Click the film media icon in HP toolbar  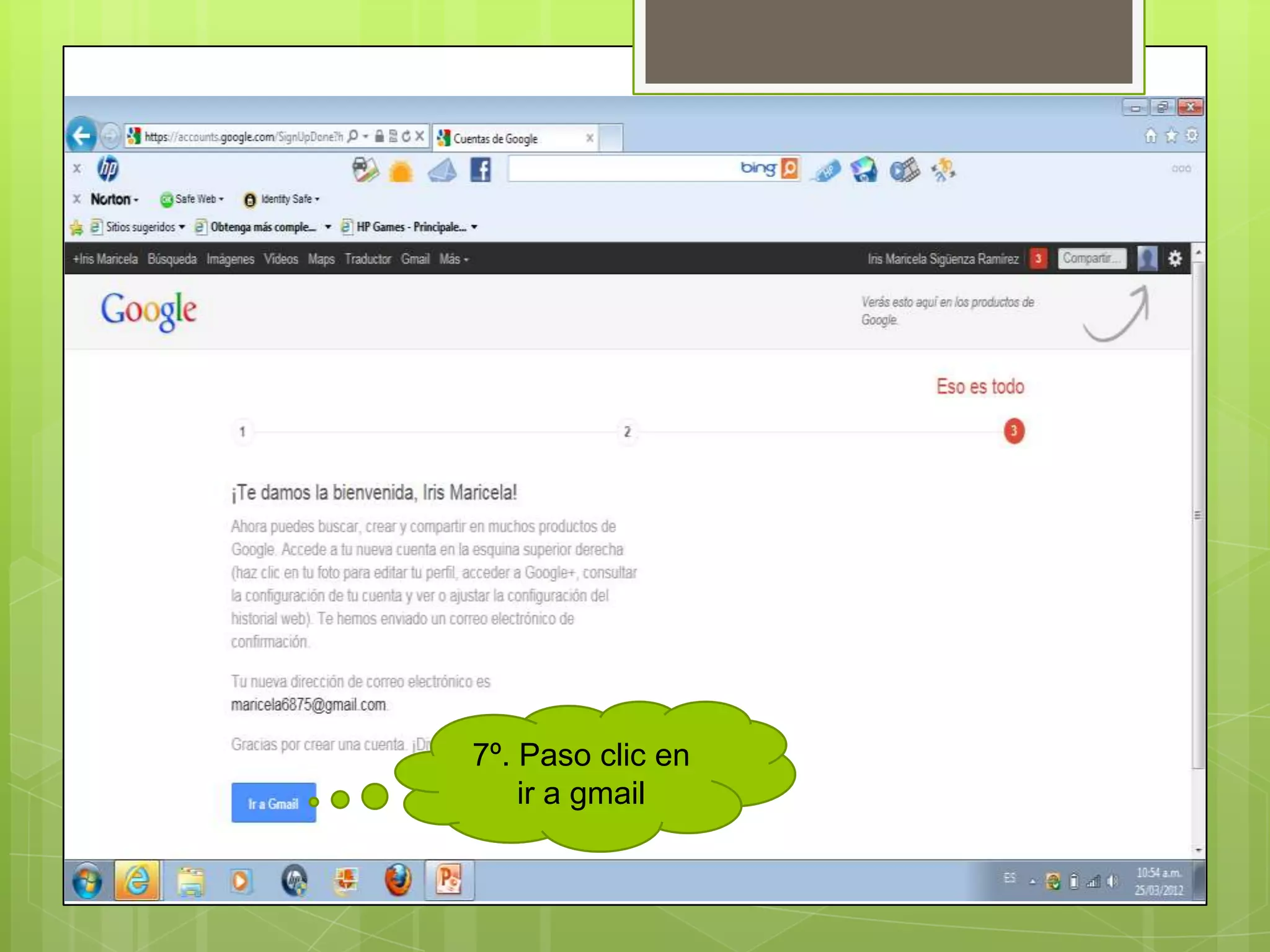(905, 169)
